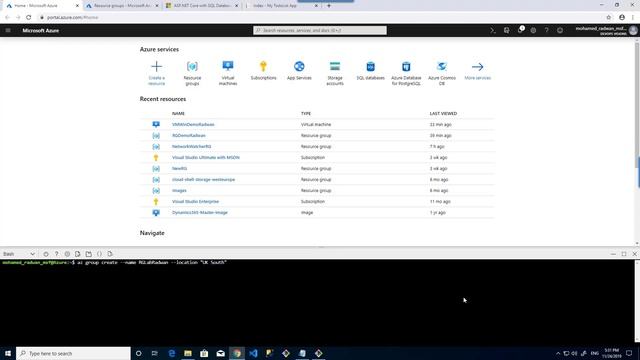Viewport: 640px width, 360px height.
Task: Click Cloud Shell web preview icon
Action: click(x=110, y=254)
